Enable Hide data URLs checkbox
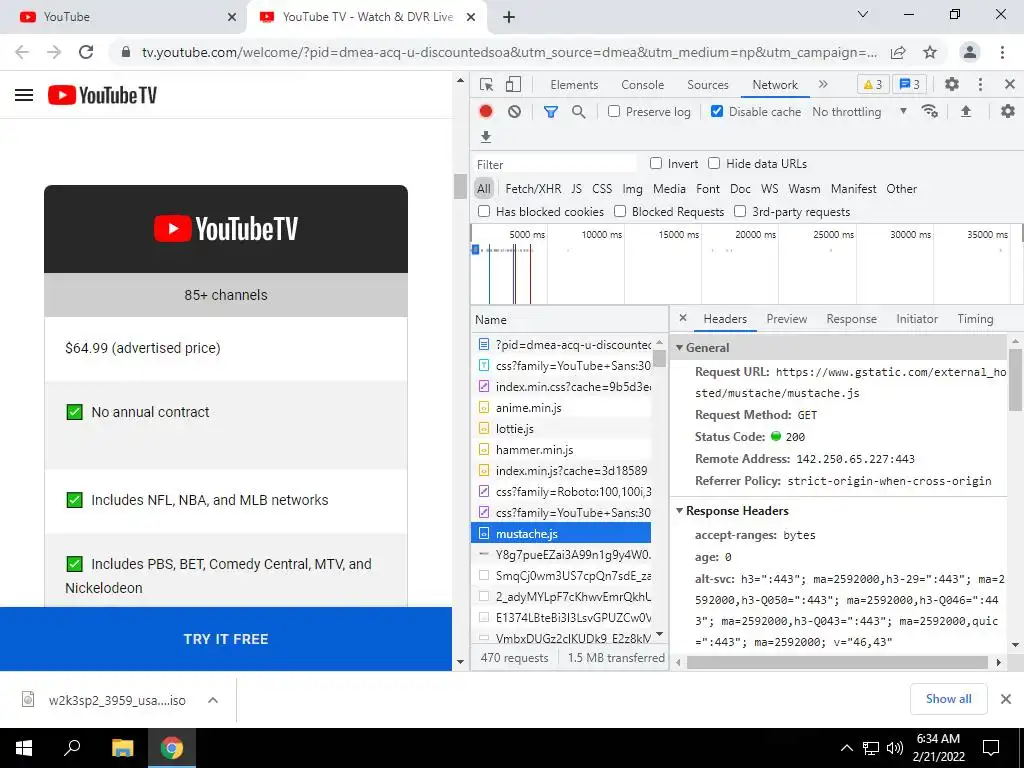 pos(714,163)
